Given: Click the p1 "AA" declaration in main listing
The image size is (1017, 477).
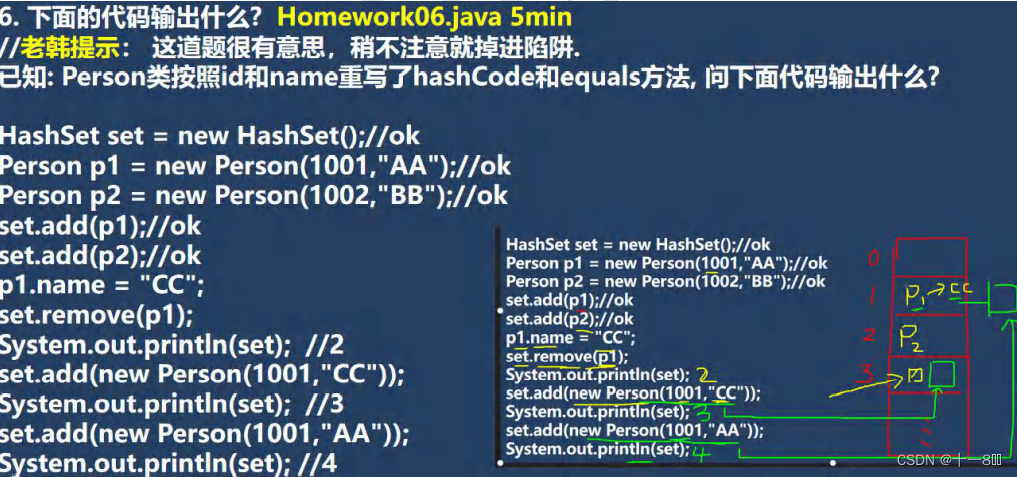Looking at the screenshot, I should tap(256, 166).
